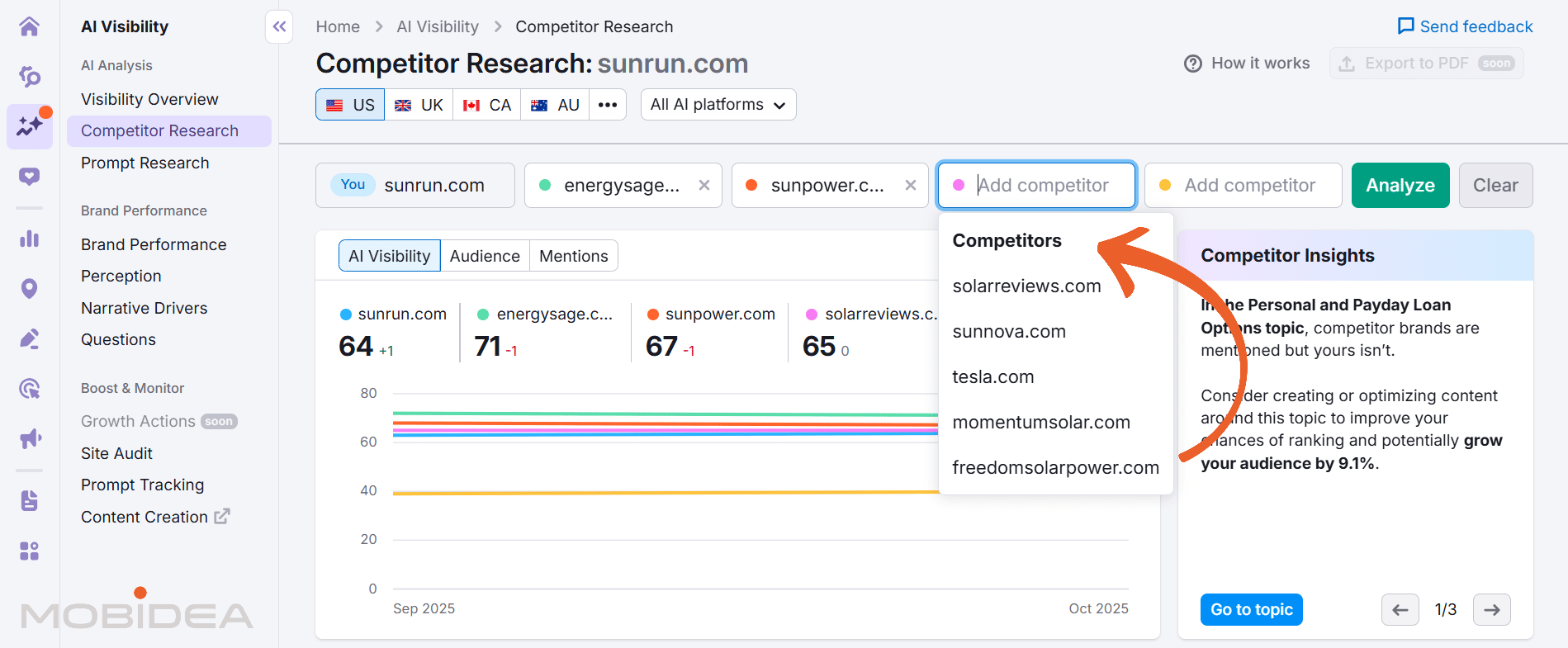The height and width of the screenshot is (648, 1568).
Task: Select the AI sparkle icon with notification
Action: tap(30, 126)
